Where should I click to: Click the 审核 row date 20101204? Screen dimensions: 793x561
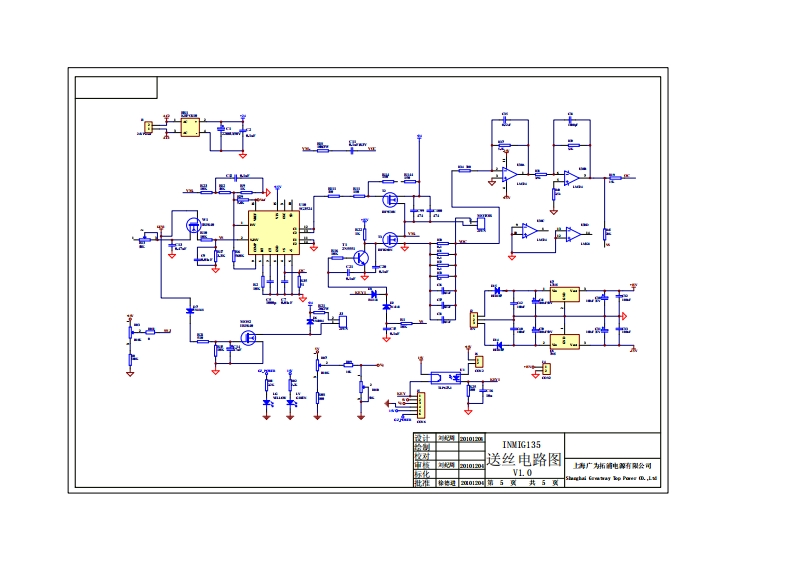pos(471,466)
